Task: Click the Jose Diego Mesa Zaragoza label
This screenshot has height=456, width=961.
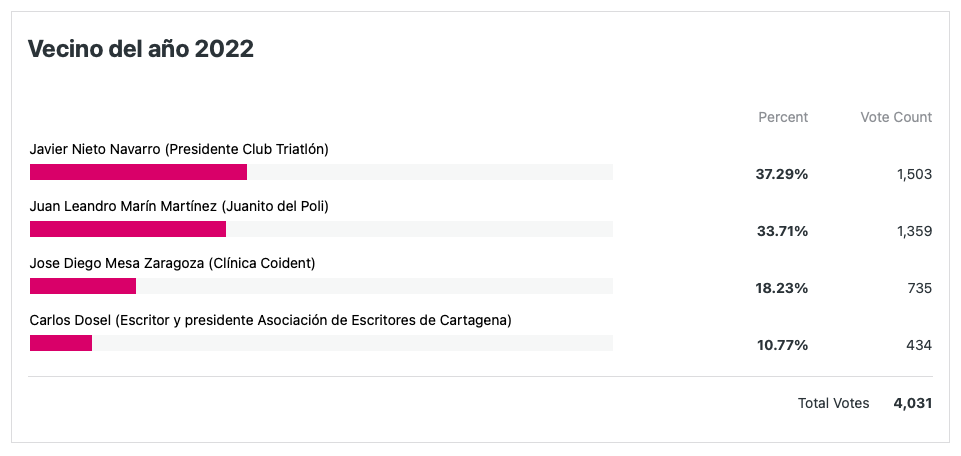Action: pyautogui.click(x=172, y=264)
